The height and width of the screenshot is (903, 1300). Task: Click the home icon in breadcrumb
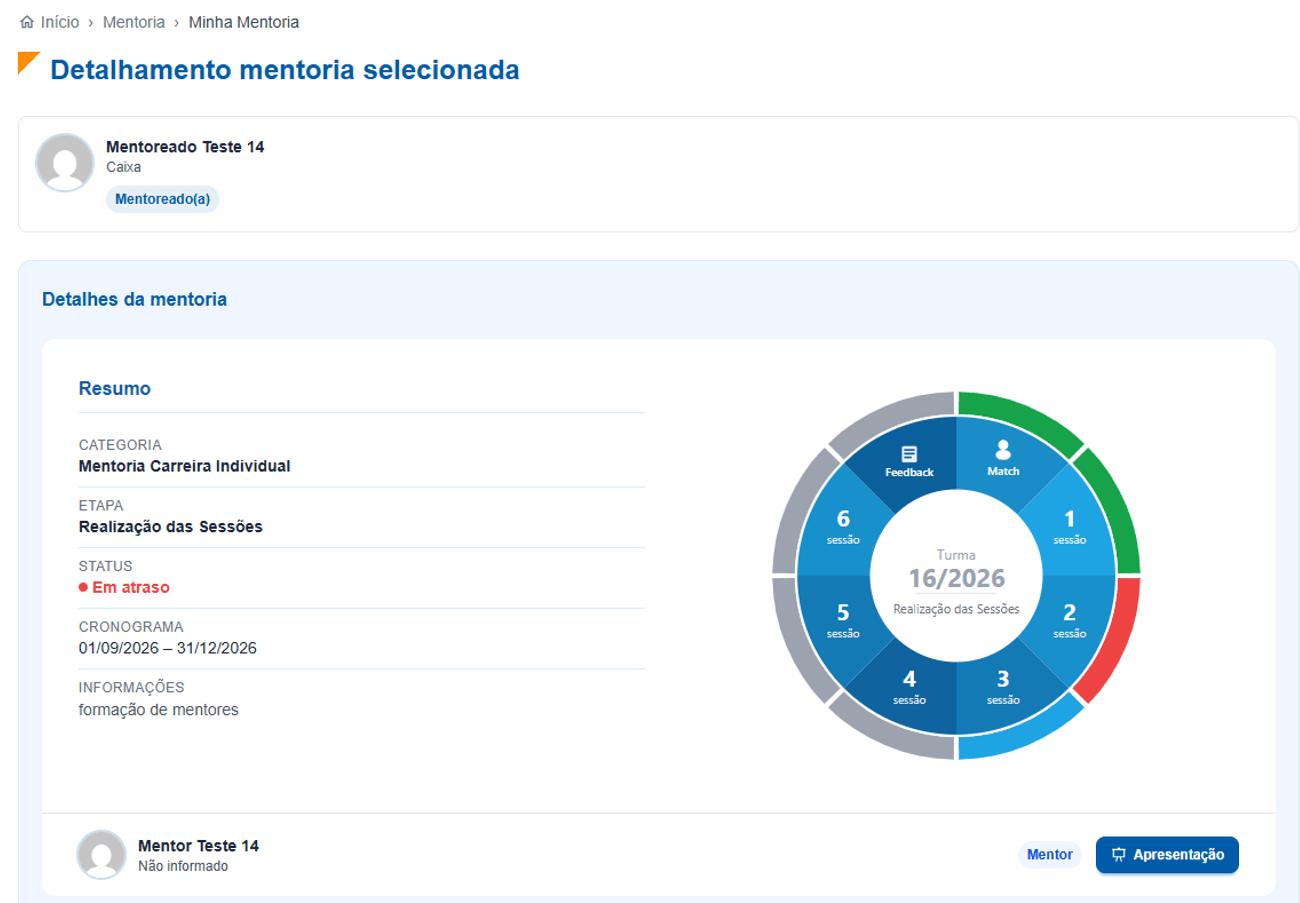click(26, 22)
